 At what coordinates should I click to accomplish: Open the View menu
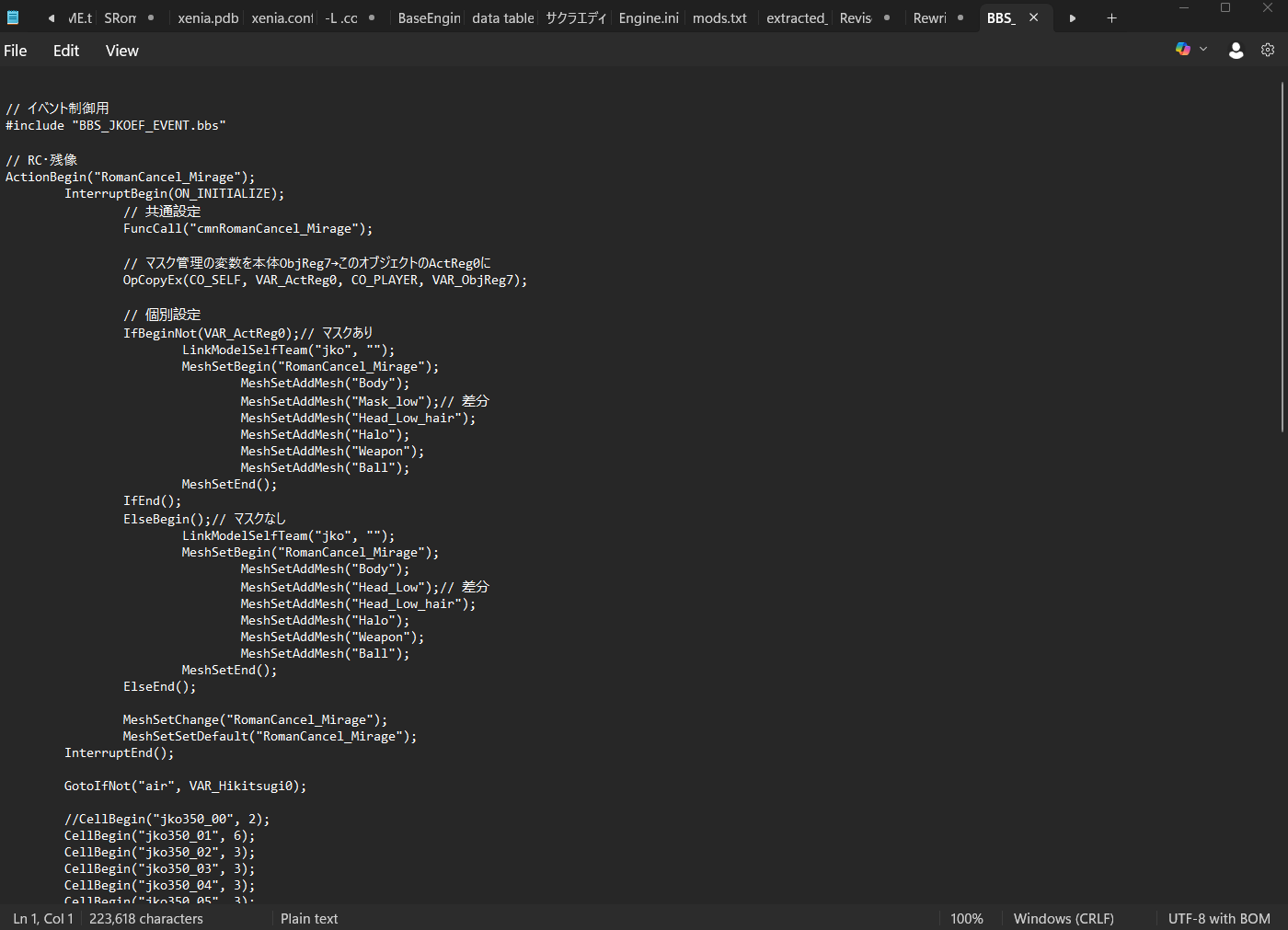pos(122,51)
